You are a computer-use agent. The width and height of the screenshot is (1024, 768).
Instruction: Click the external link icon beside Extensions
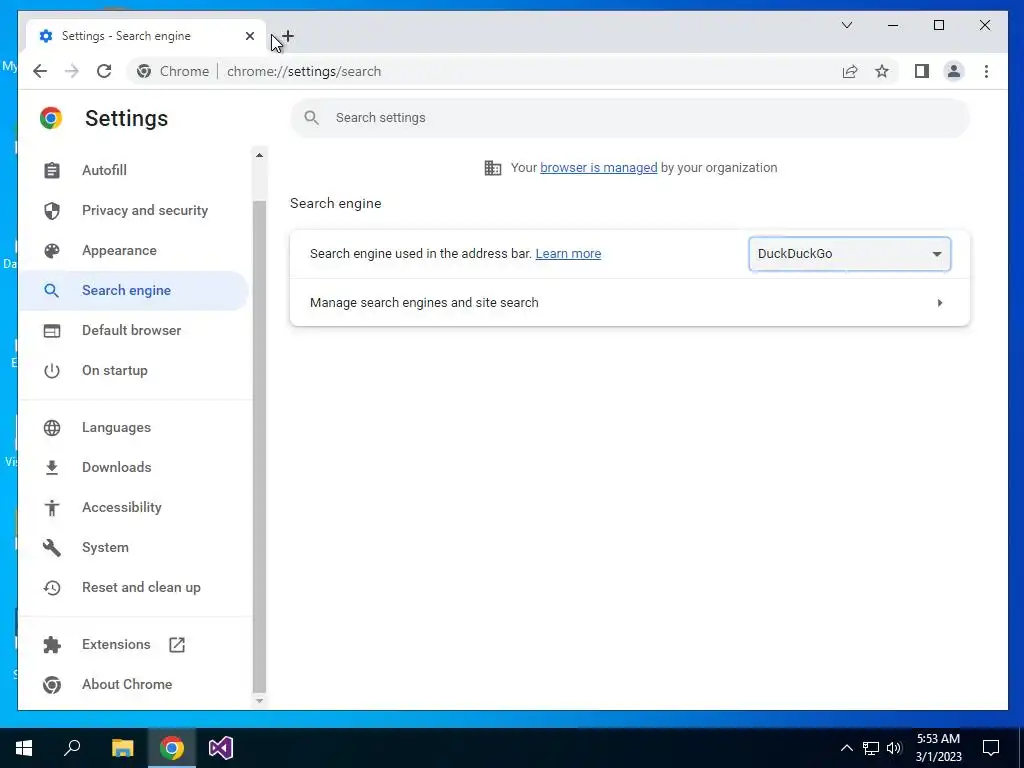point(177,645)
